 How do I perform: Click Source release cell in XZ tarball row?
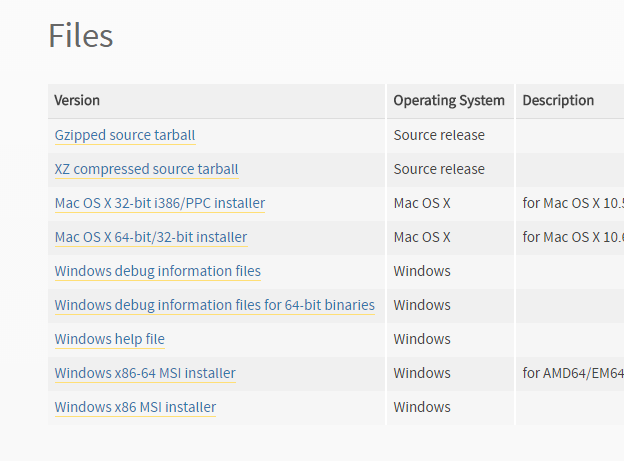pyautogui.click(x=439, y=169)
